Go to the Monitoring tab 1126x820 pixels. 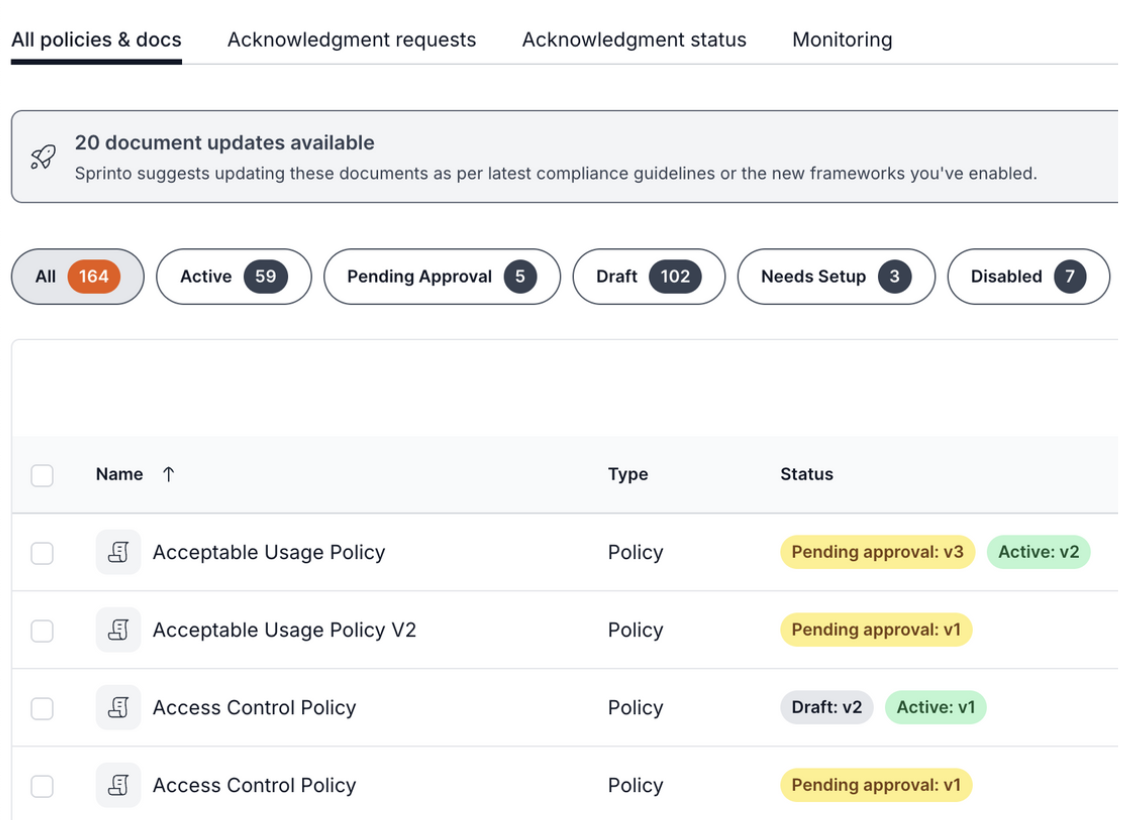(842, 40)
